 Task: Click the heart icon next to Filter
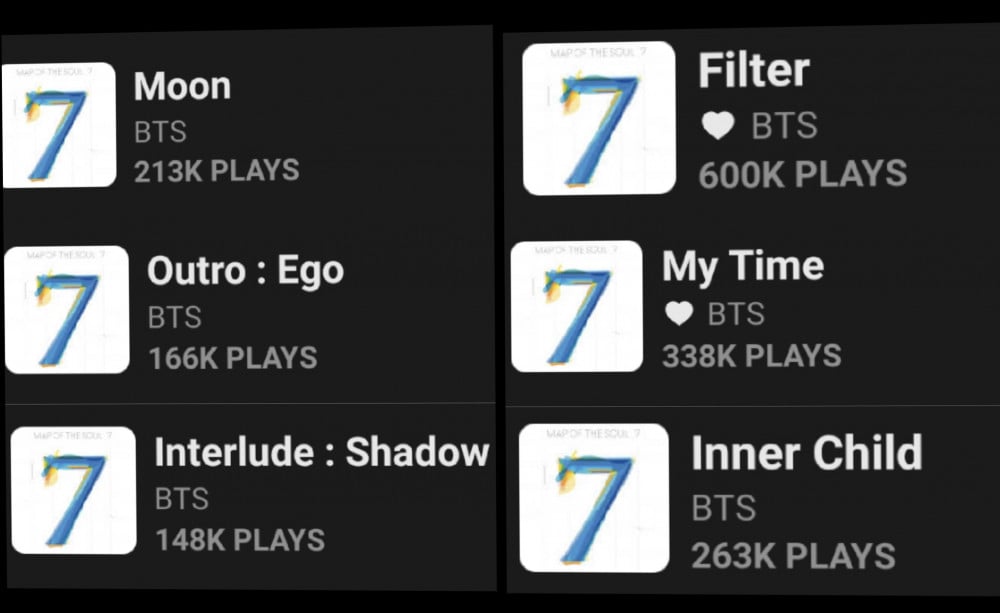pyautogui.click(x=718, y=125)
